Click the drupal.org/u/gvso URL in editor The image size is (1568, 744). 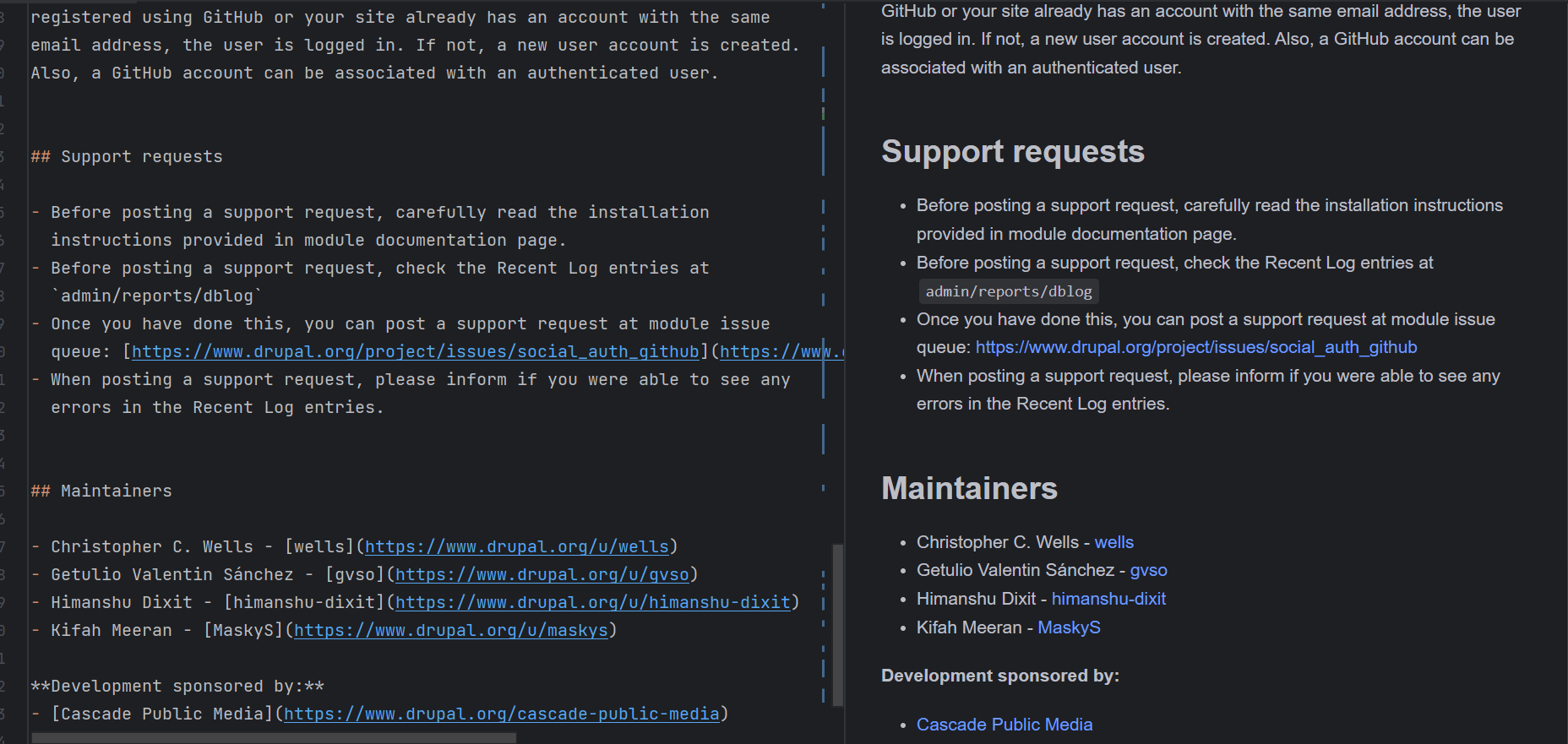point(542,574)
